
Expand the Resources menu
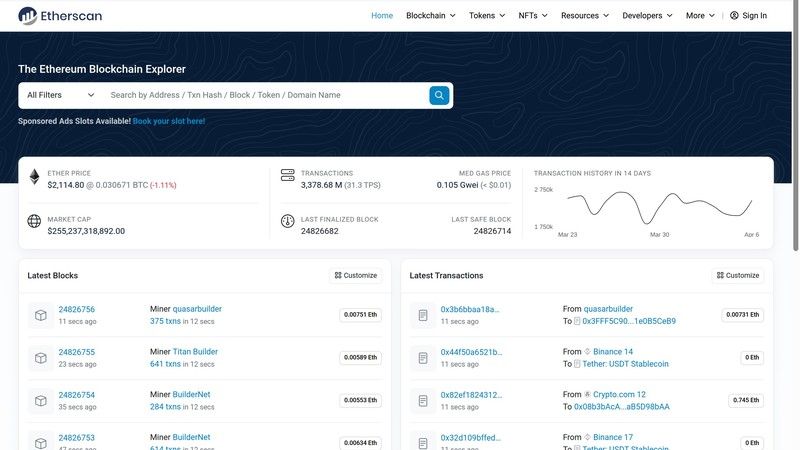point(585,15)
